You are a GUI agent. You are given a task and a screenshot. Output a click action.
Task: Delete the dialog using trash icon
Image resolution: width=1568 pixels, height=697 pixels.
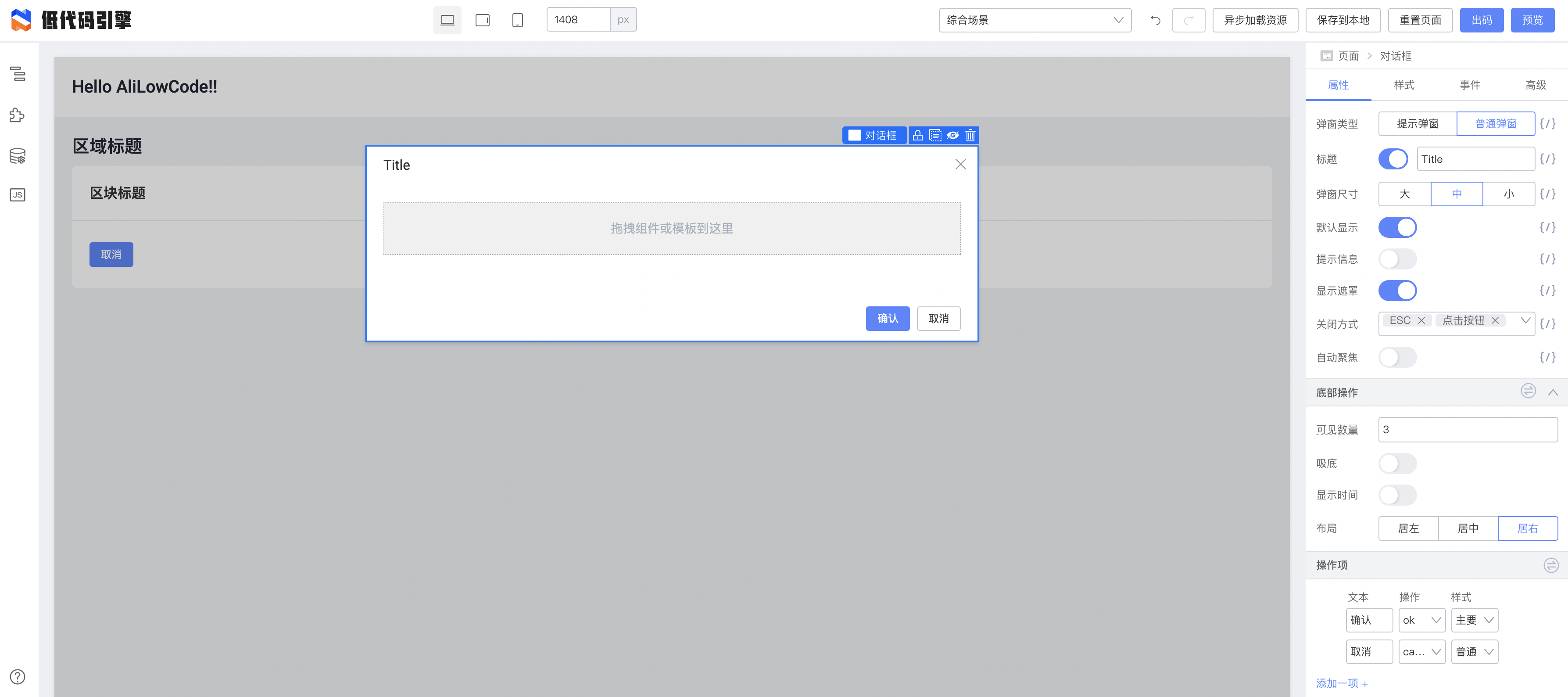(970, 135)
